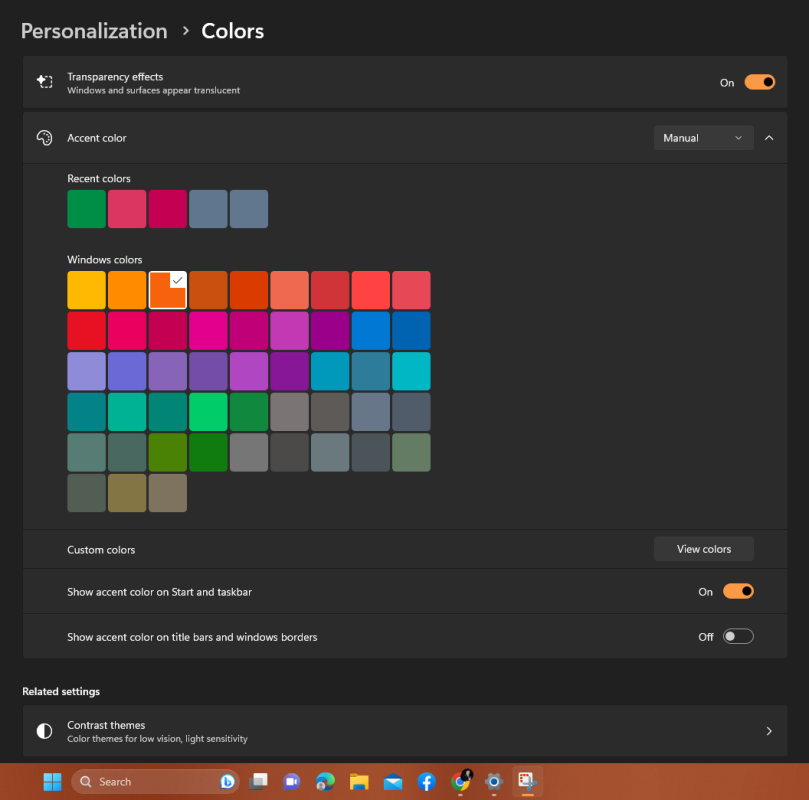809x800 pixels.
Task: Open the Task View icon
Action: point(258,781)
